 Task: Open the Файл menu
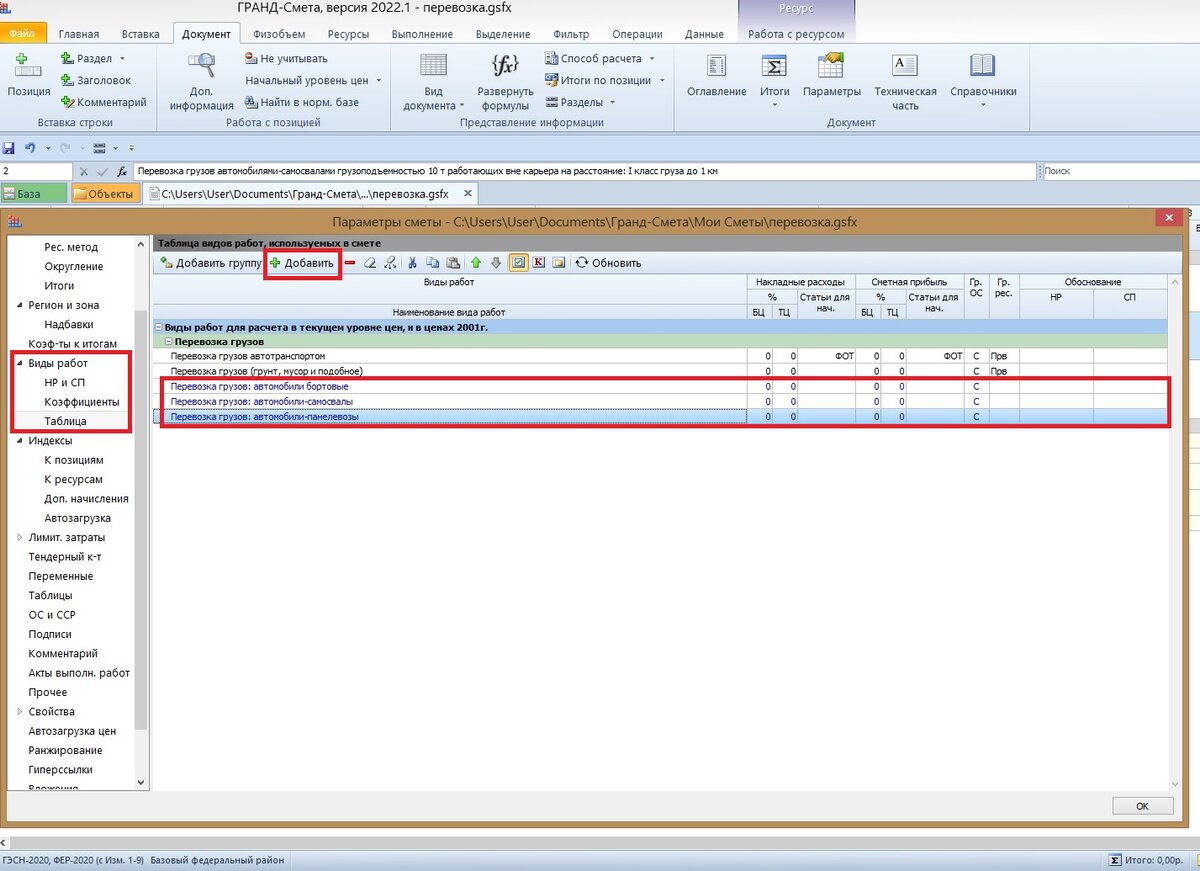click(21, 34)
